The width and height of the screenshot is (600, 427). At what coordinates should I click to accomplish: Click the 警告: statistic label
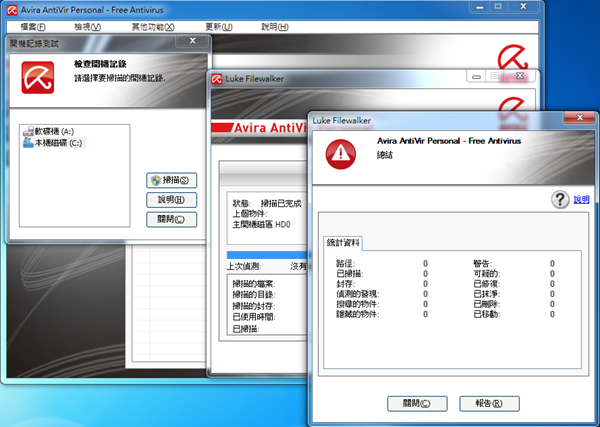click(483, 264)
